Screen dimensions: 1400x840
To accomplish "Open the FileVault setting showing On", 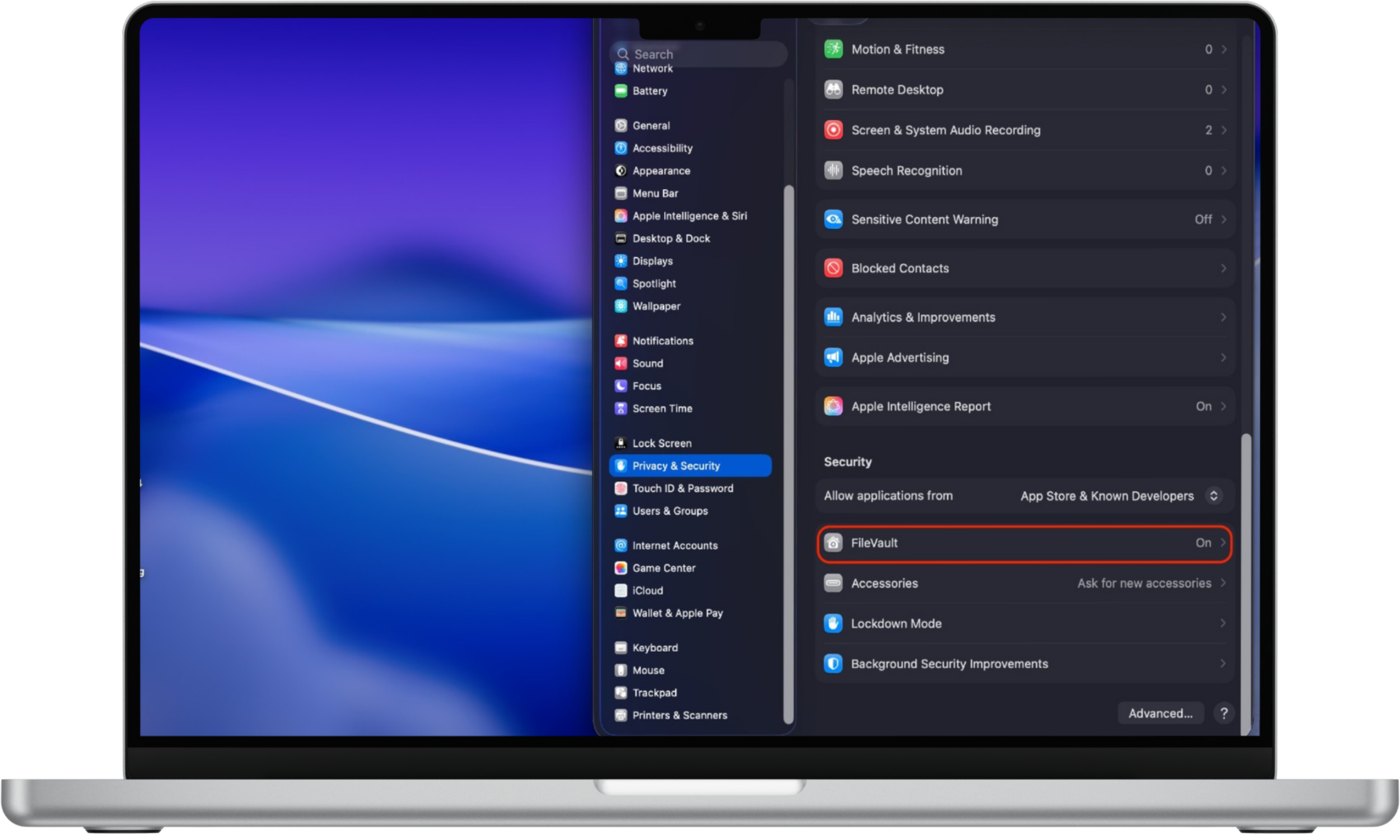I will tap(1024, 543).
